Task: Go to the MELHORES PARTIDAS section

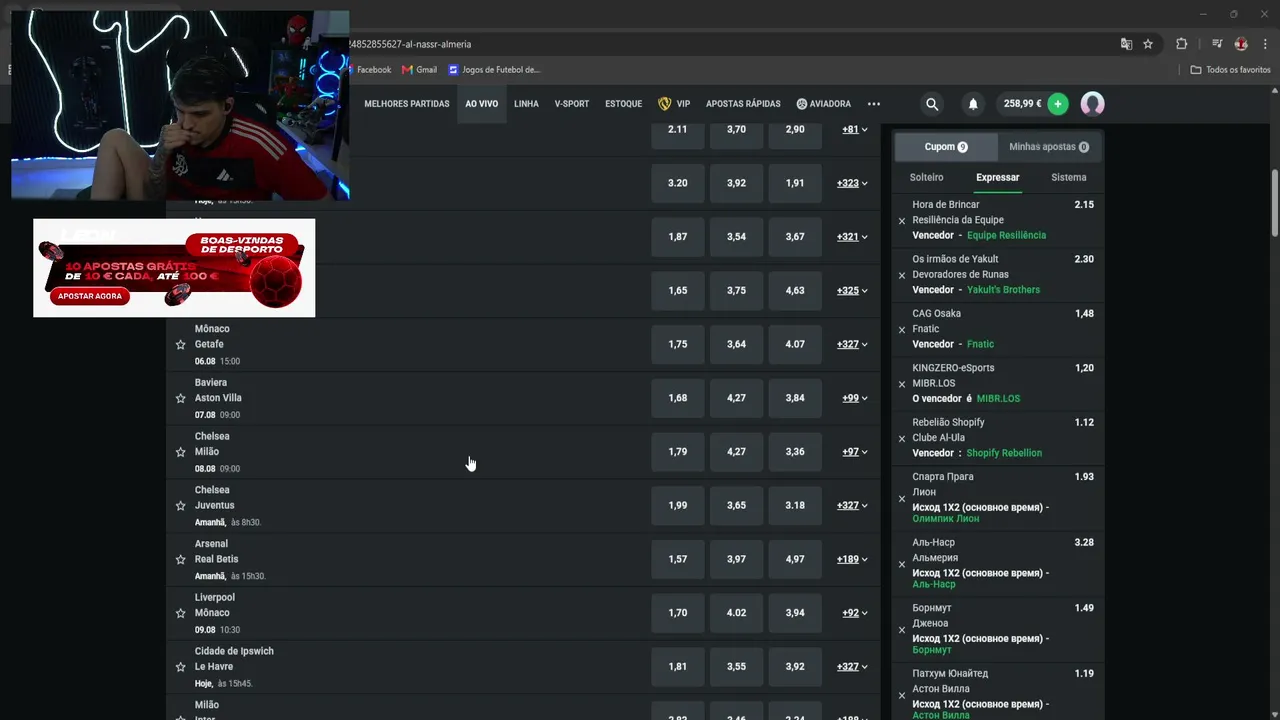Action: click(x=407, y=104)
